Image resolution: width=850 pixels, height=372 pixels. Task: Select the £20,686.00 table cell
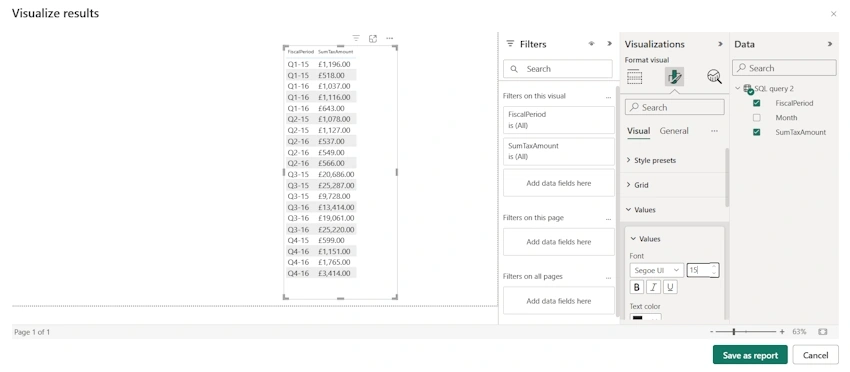(336, 174)
